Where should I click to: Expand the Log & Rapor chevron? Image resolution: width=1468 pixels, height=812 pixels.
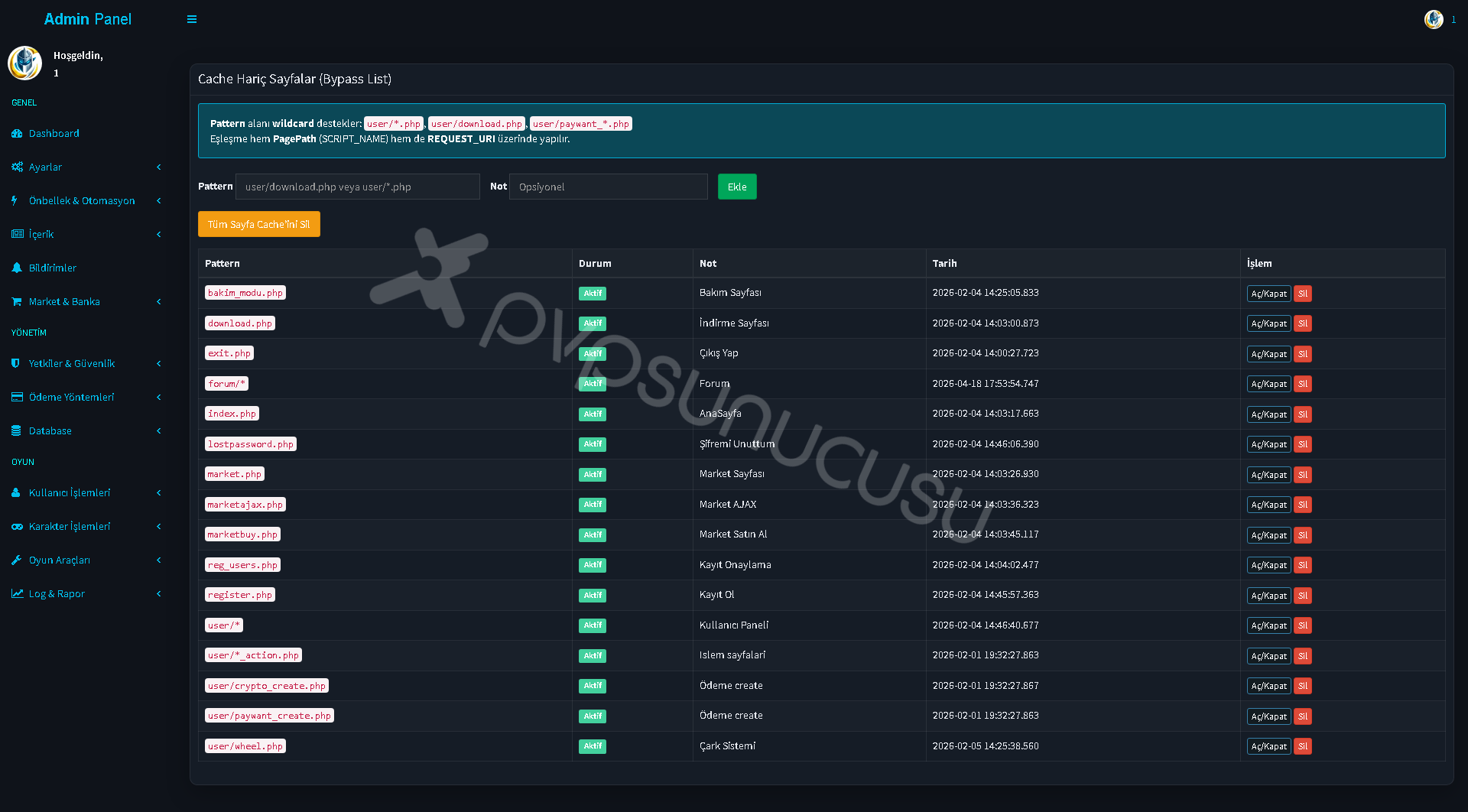[159, 594]
